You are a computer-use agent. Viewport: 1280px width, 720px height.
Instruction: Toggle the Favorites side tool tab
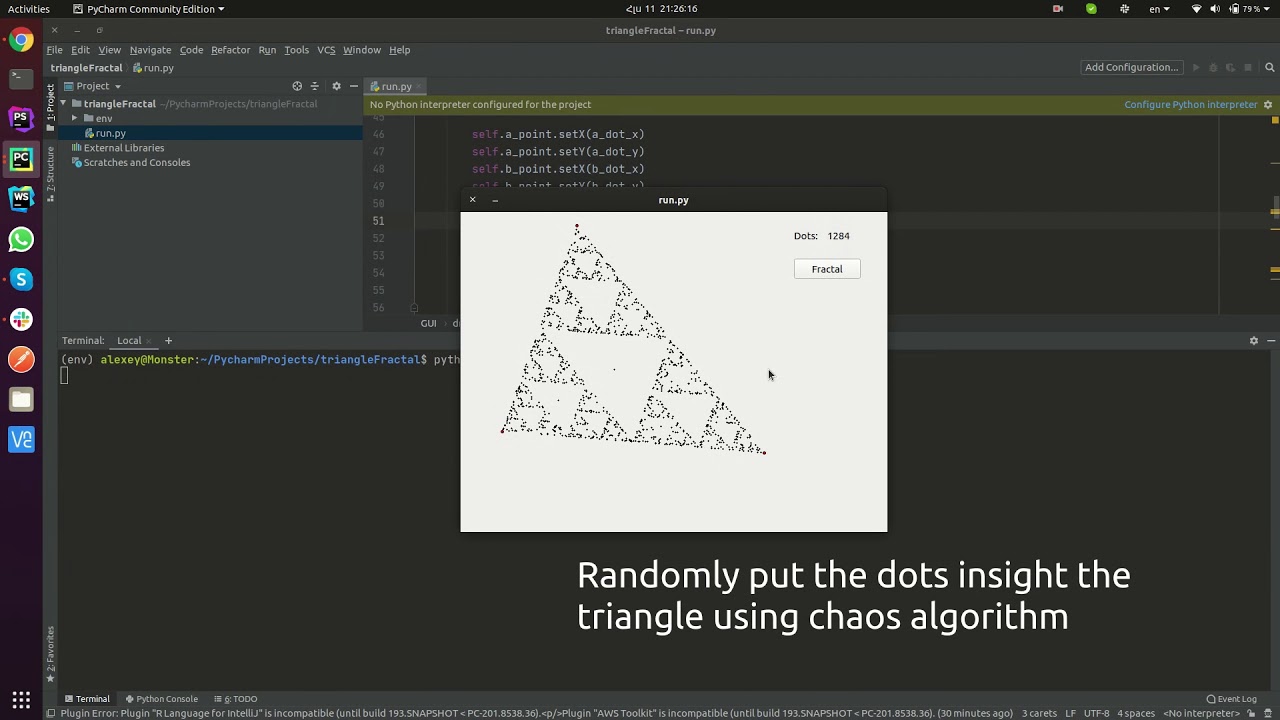(x=50, y=654)
